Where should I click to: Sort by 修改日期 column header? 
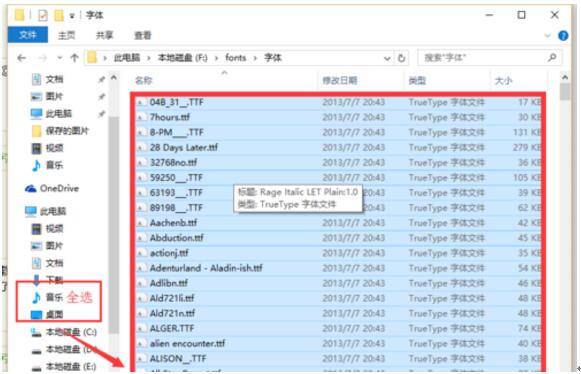click(x=340, y=80)
